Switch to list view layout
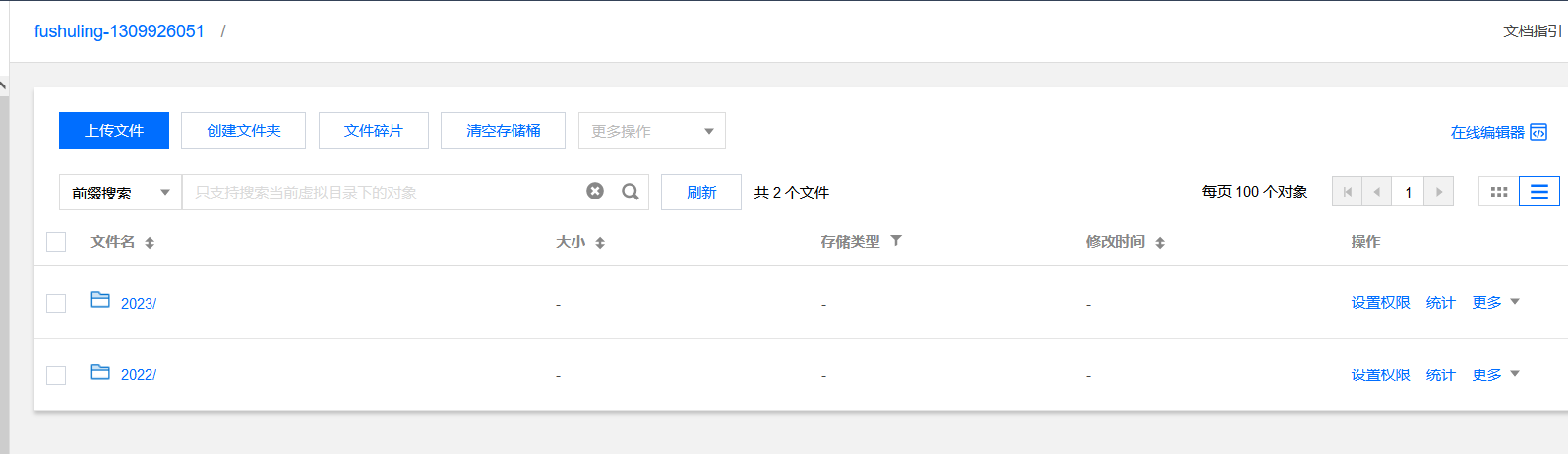 click(x=1538, y=192)
